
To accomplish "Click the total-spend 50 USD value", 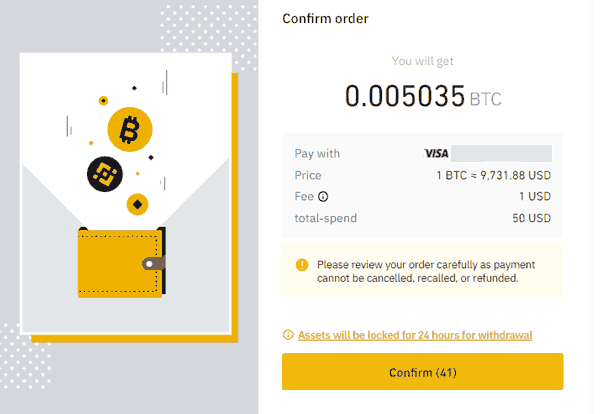I will (x=532, y=218).
